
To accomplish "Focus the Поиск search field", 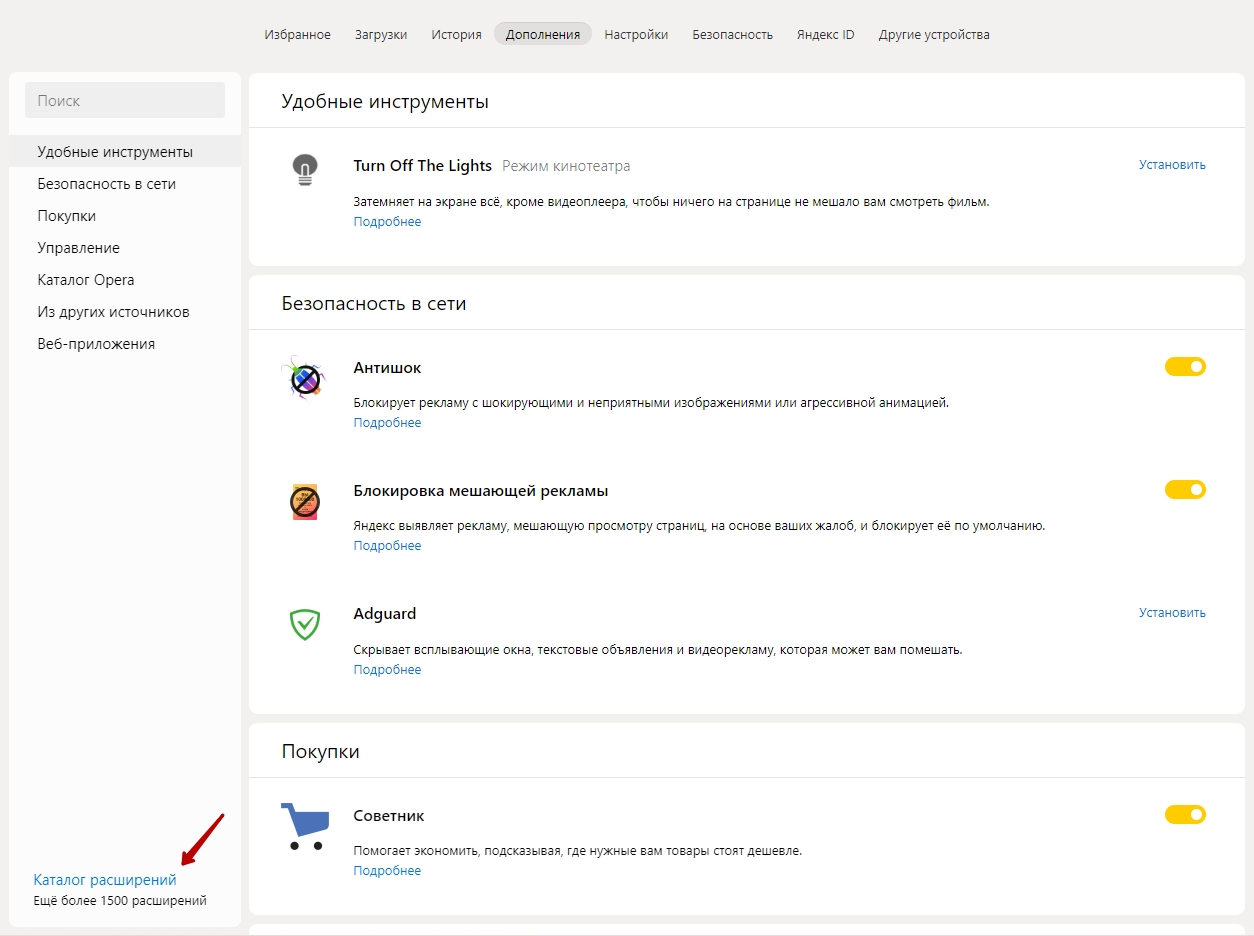I will 125,101.
